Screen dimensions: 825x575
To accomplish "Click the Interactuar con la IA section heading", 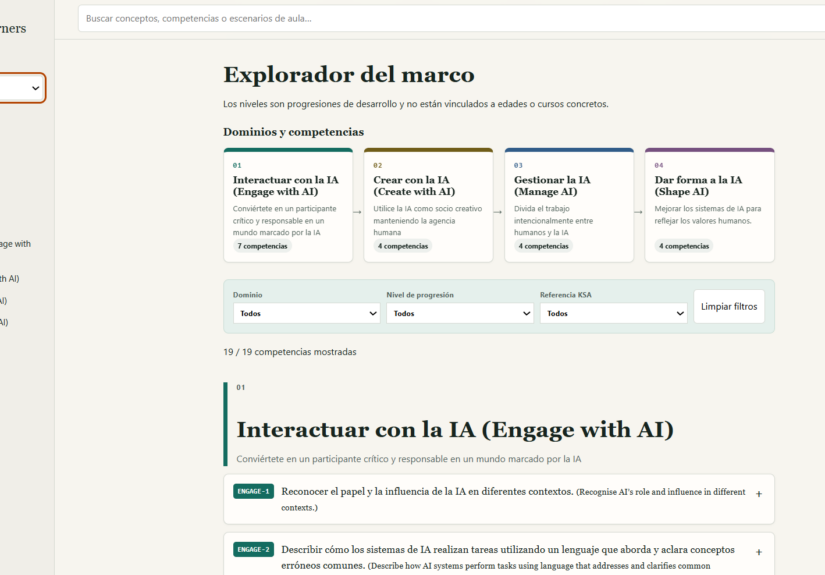I will 455,430.
